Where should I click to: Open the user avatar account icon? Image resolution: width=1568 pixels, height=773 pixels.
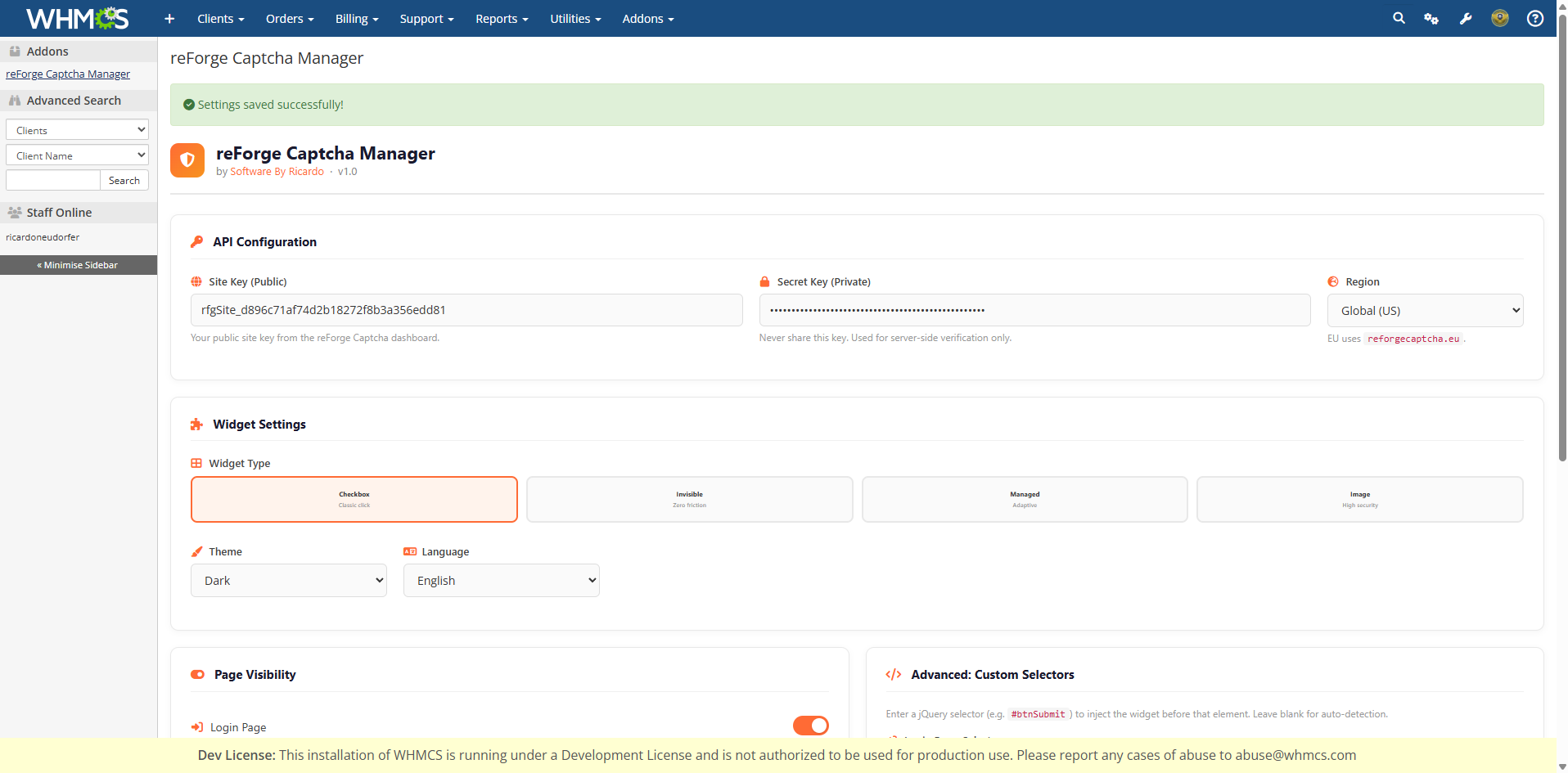[x=1499, y=18]
